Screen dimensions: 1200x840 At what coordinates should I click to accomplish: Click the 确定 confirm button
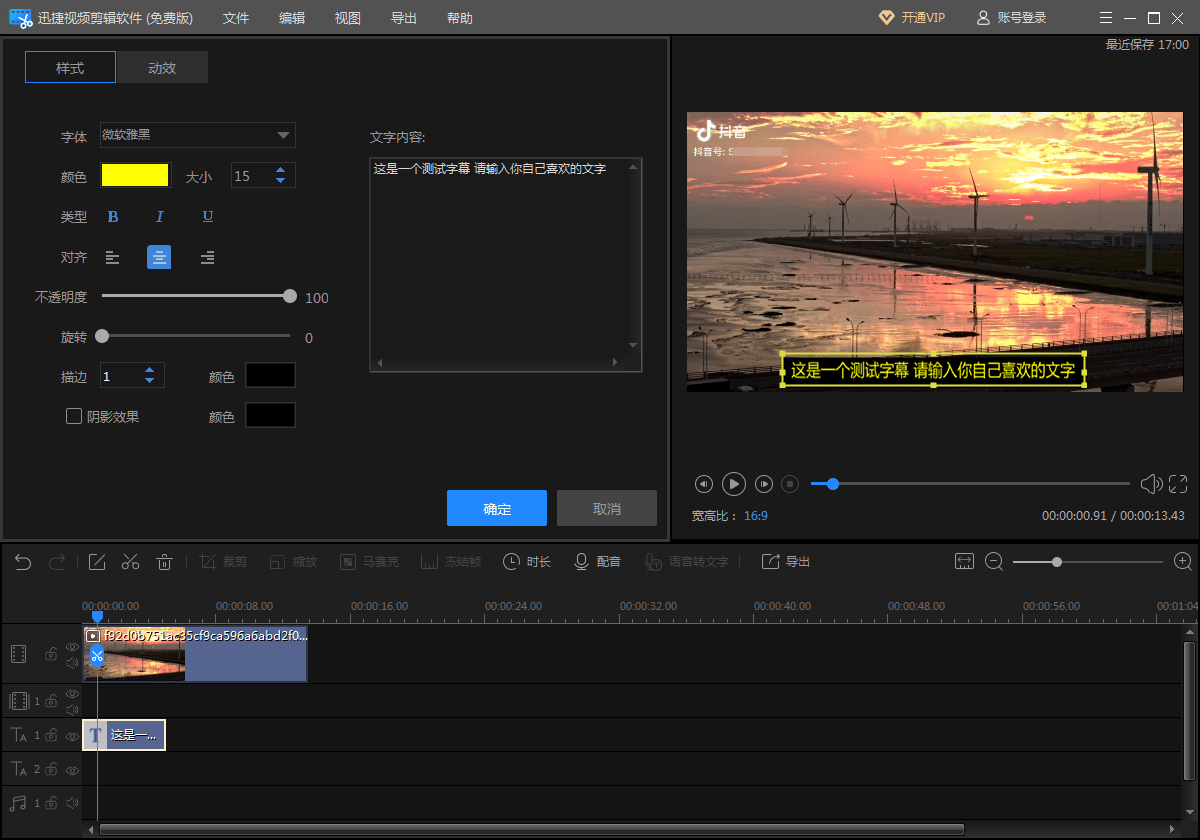pos(497,508)
